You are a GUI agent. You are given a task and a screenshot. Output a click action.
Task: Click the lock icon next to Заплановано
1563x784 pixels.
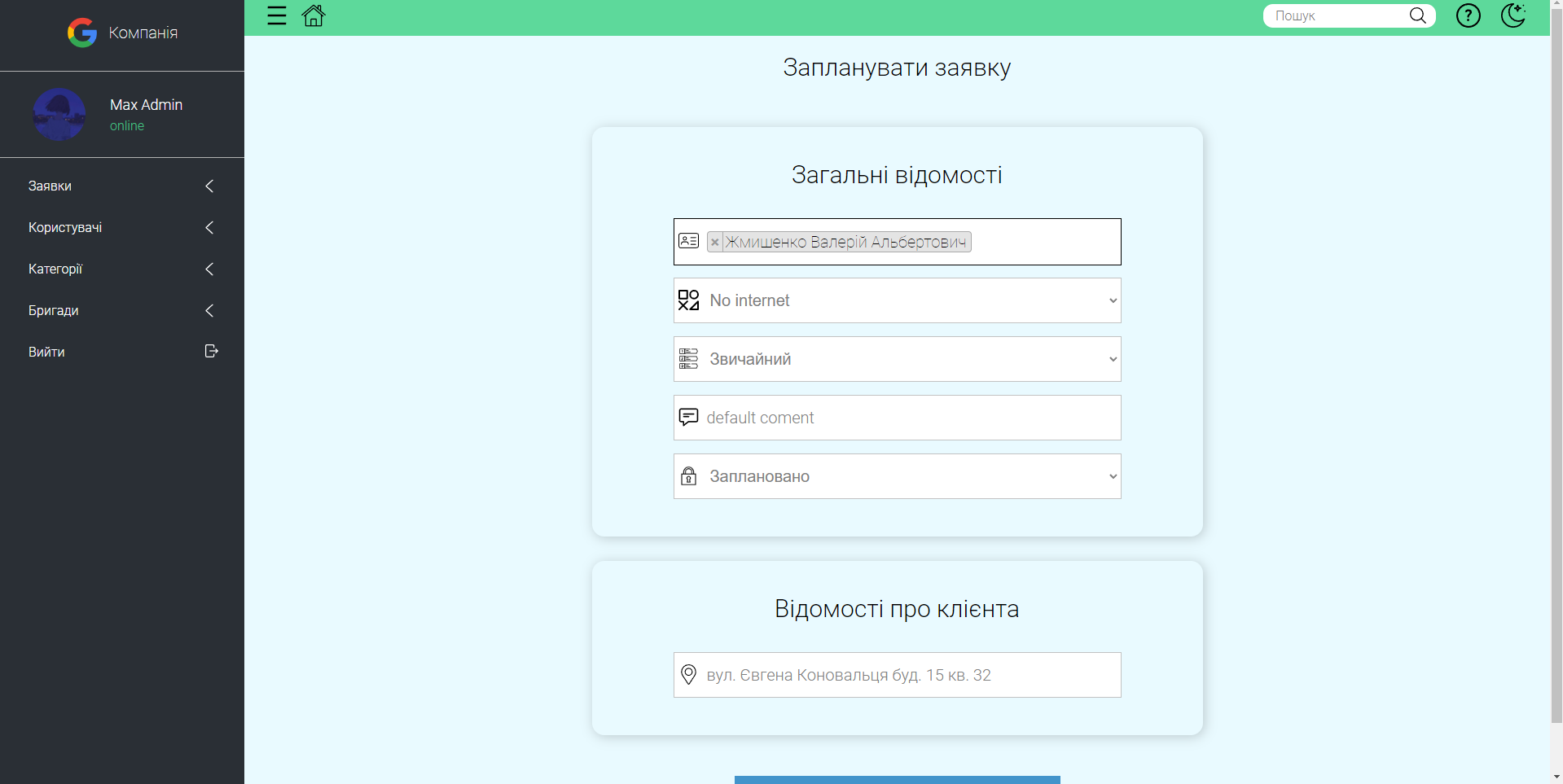(x=689, y=476)
